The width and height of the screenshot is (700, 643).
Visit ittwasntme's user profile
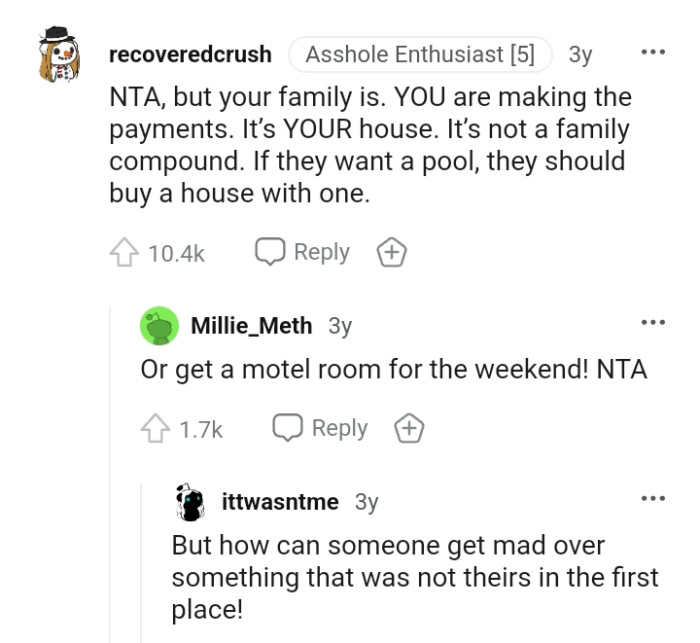280,502
